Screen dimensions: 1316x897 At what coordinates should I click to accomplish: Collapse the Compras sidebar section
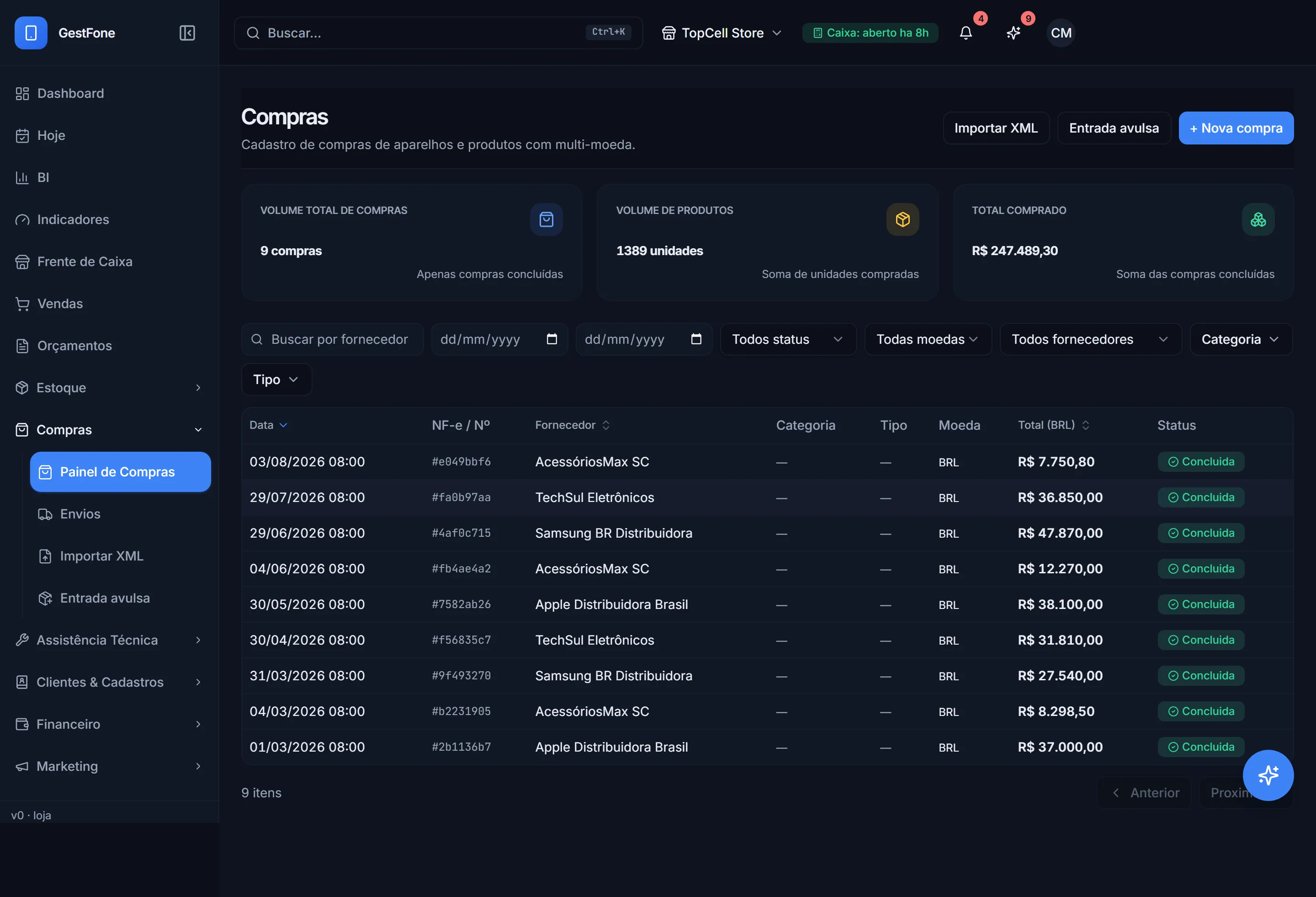point(109,429)
